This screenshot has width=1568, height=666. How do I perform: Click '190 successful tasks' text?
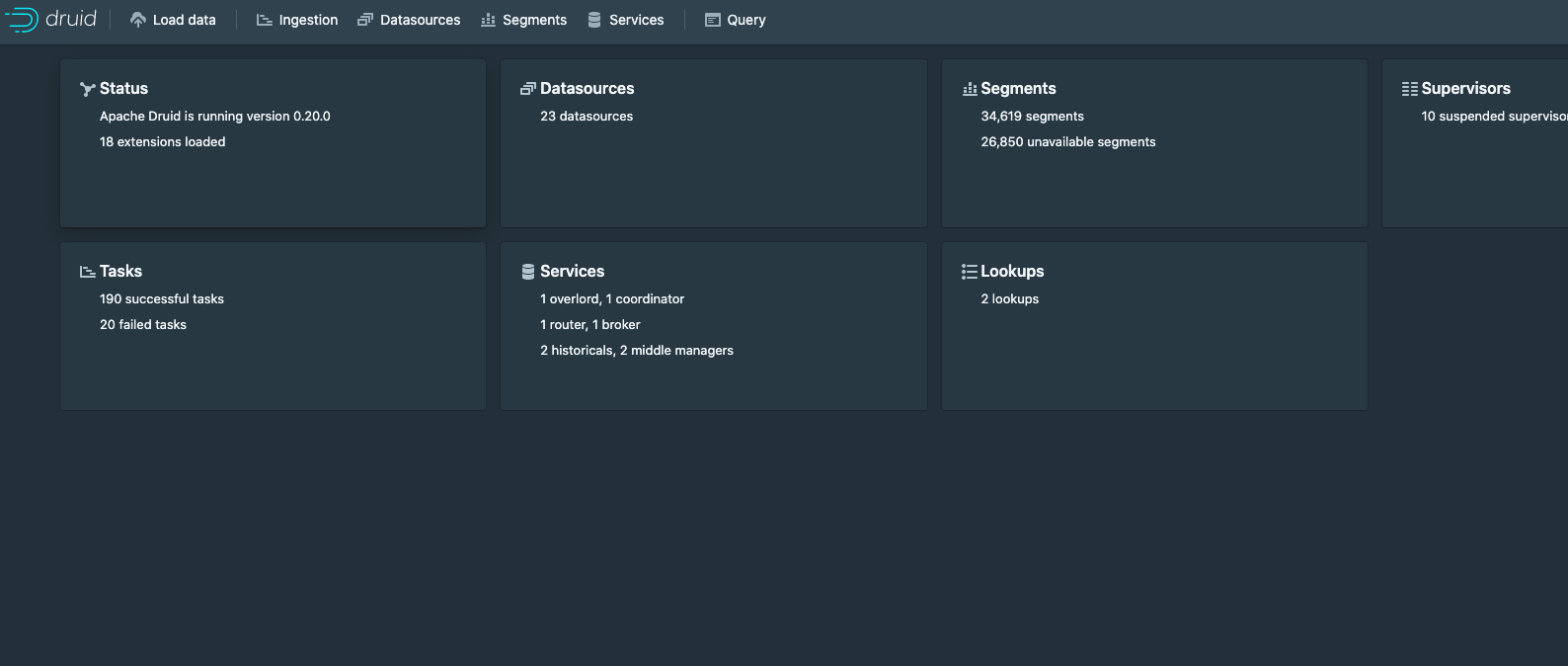[162, 299]
